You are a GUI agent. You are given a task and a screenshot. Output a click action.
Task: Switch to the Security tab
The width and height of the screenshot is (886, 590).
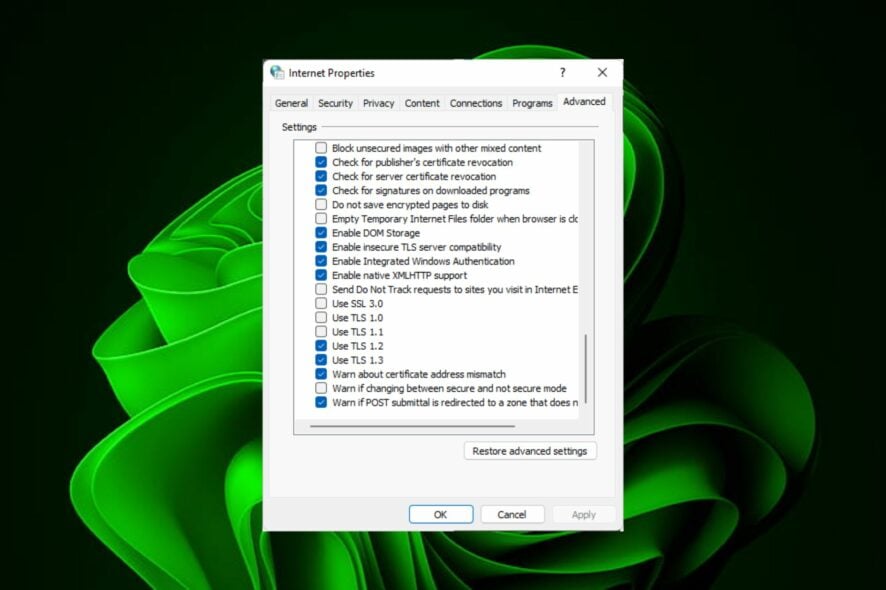click(x=335, y=102)
